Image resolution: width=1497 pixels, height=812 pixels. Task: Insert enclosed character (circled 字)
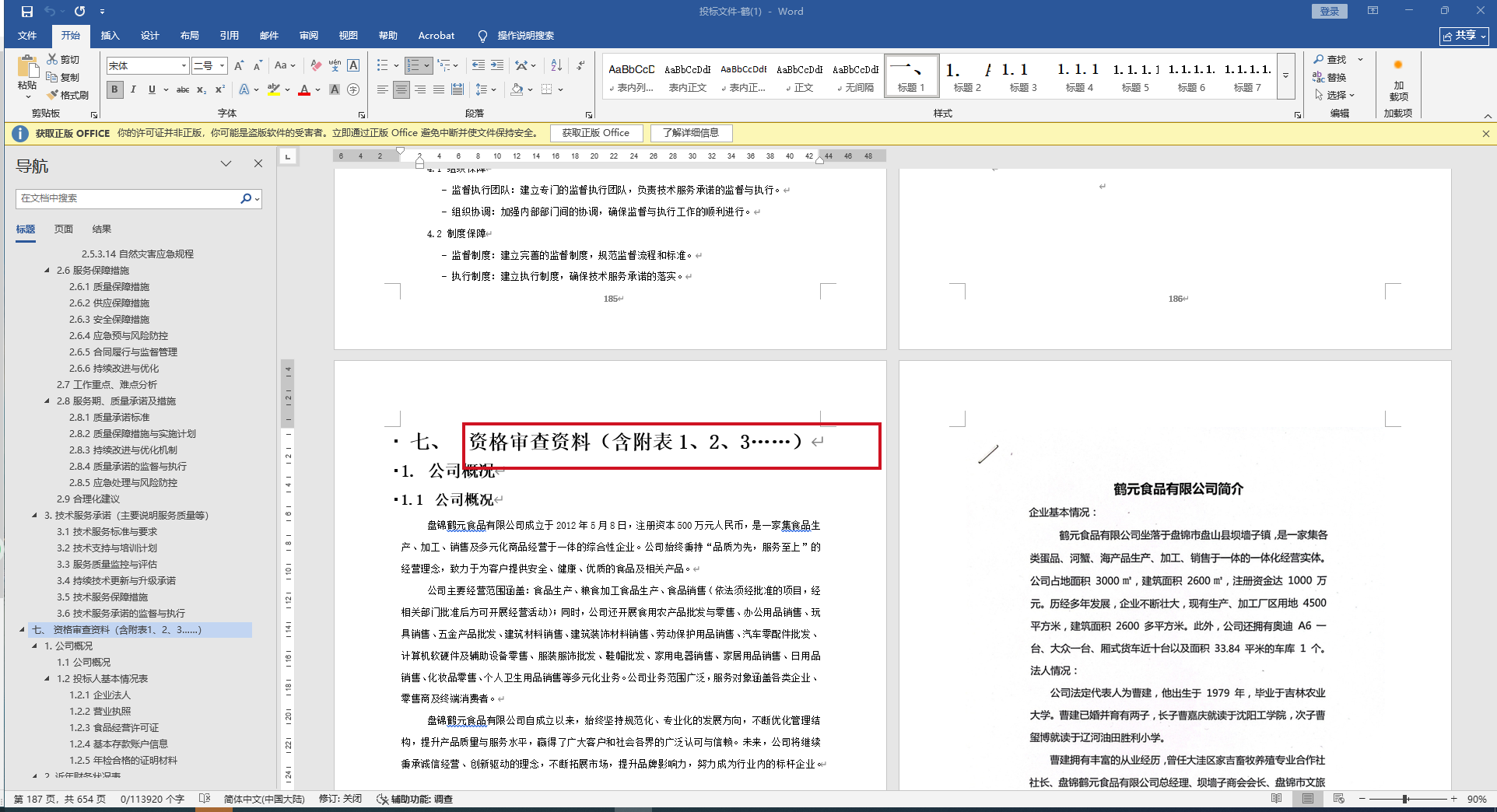click(x=353, y=89)
